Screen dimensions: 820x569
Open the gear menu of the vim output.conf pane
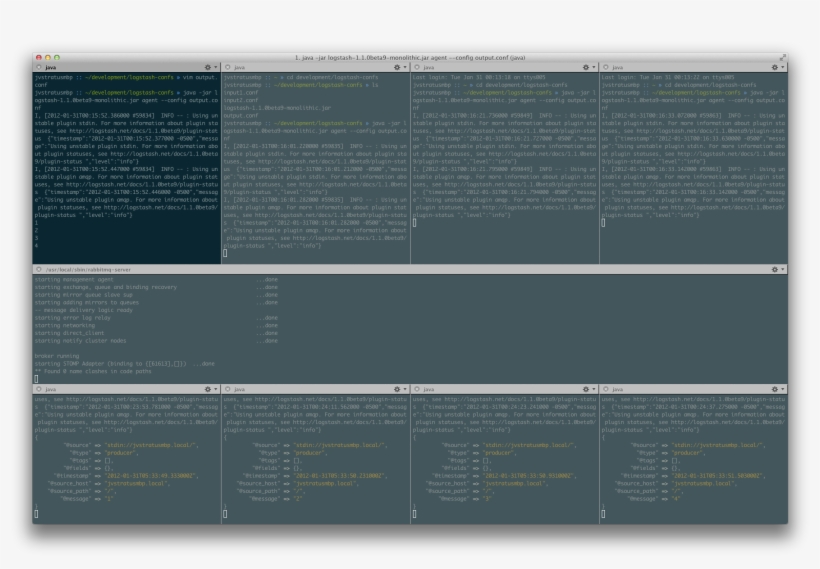pyautogui.click(x=208, y=67)
